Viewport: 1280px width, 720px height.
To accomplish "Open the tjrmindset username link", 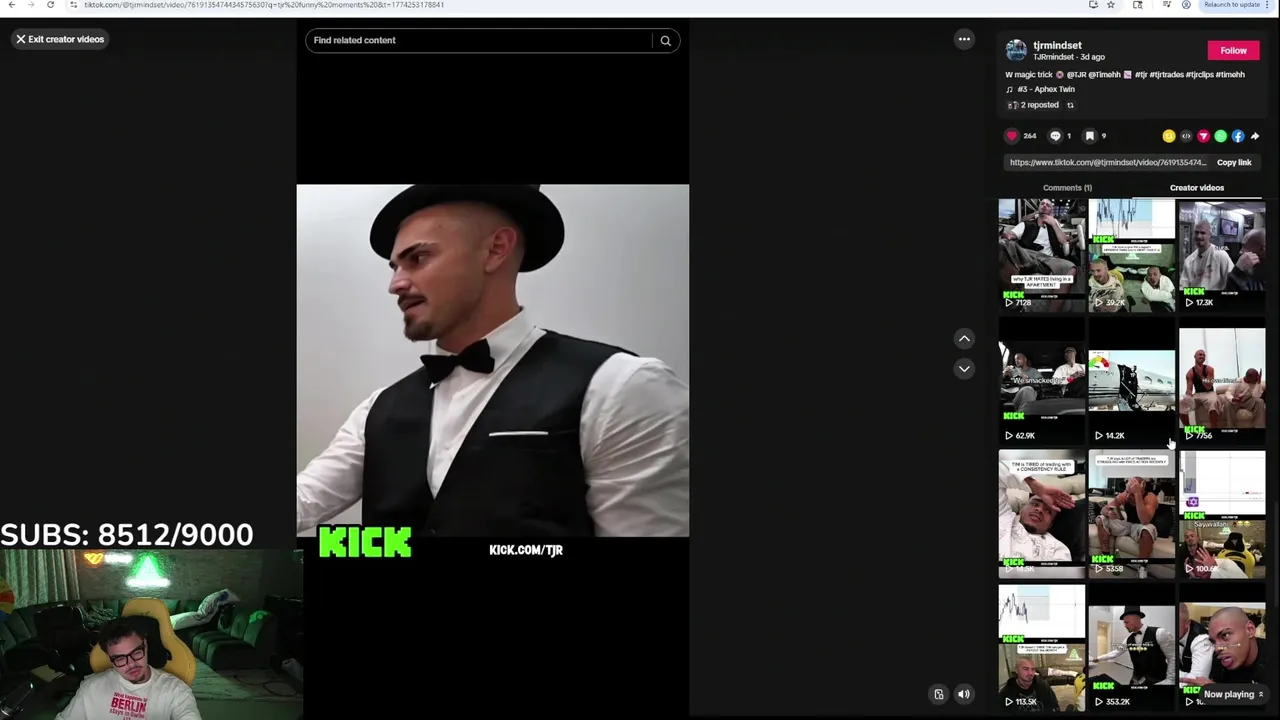I will [1057, 45].
